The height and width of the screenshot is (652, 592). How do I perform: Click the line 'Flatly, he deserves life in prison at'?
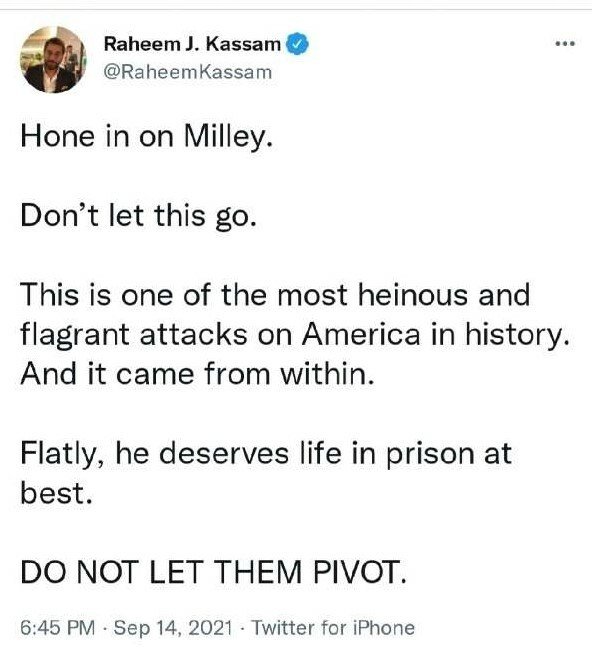(266, 454)
